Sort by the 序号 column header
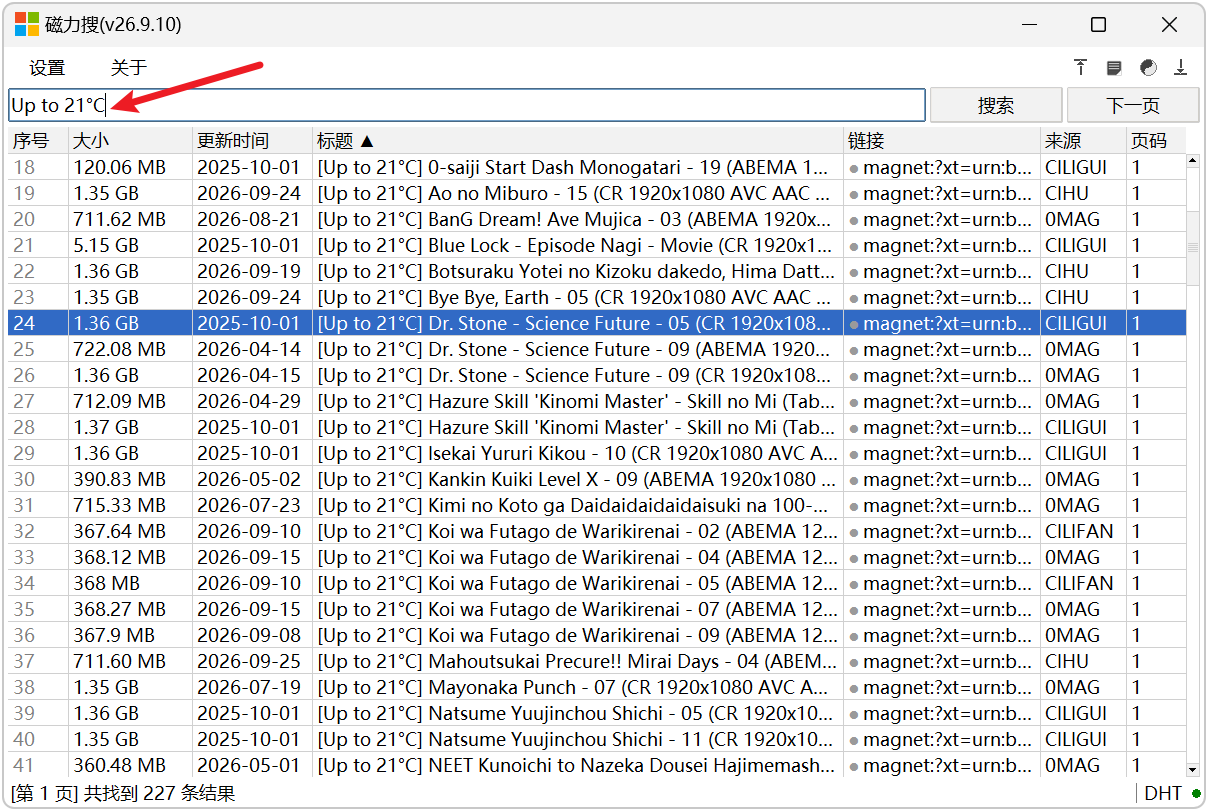Image resolution: width=1208 pixels, height=810 pixels. pyautogui.click(x=38, y=141)
